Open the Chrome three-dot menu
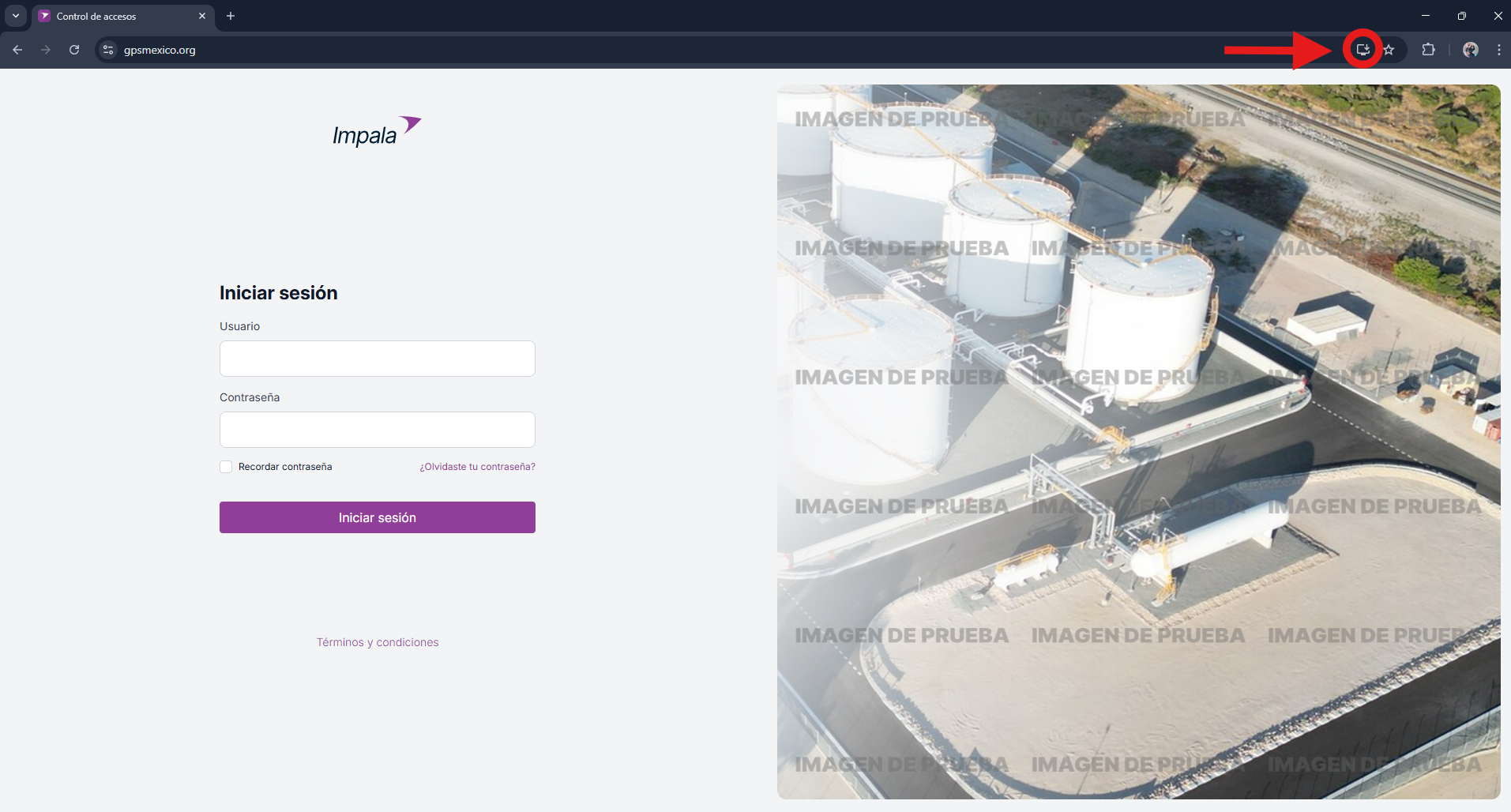This screenshot has width=1511, height=812. point(1498,50)
